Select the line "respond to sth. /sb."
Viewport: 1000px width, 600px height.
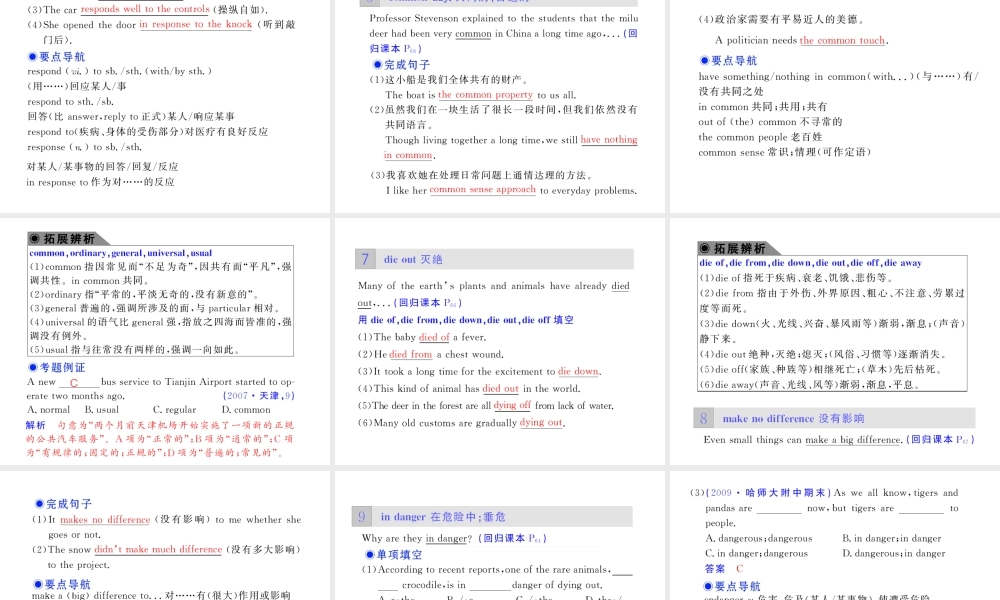point(70,101)
